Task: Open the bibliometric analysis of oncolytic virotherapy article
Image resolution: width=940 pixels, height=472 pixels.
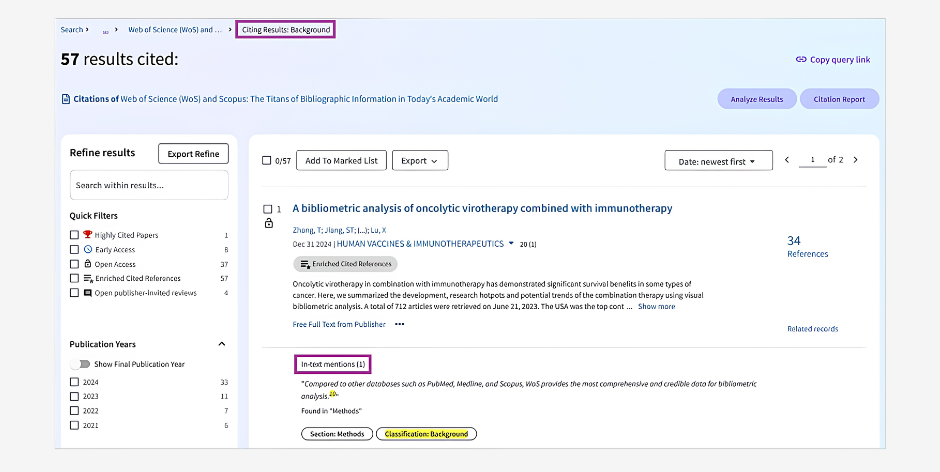Action: (x=482, y=208)
